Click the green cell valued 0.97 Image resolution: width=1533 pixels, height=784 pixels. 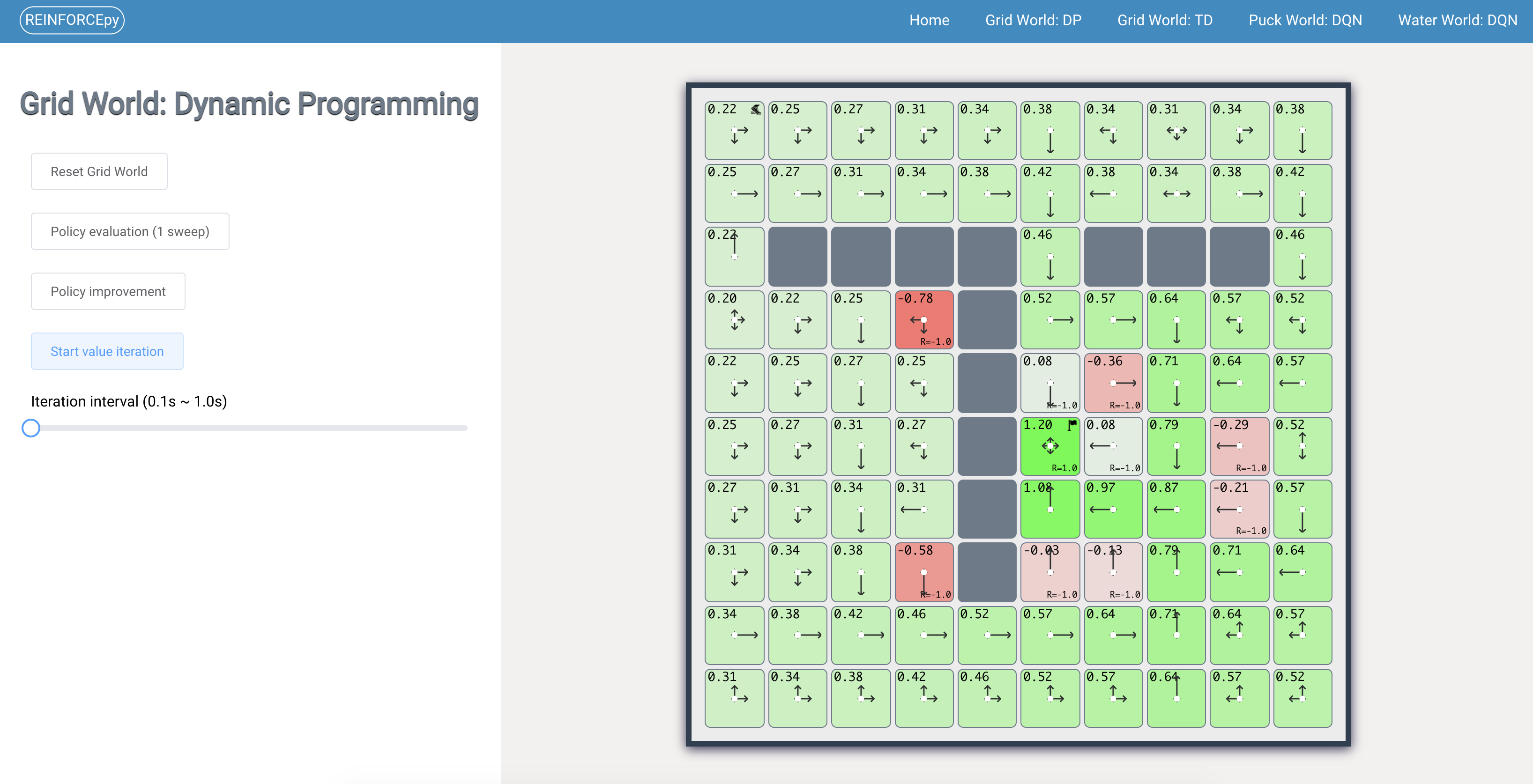click(1113, 509)
